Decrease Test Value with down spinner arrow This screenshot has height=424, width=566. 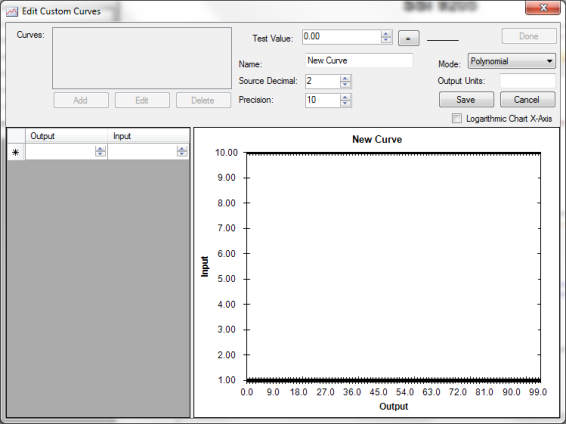386,40
